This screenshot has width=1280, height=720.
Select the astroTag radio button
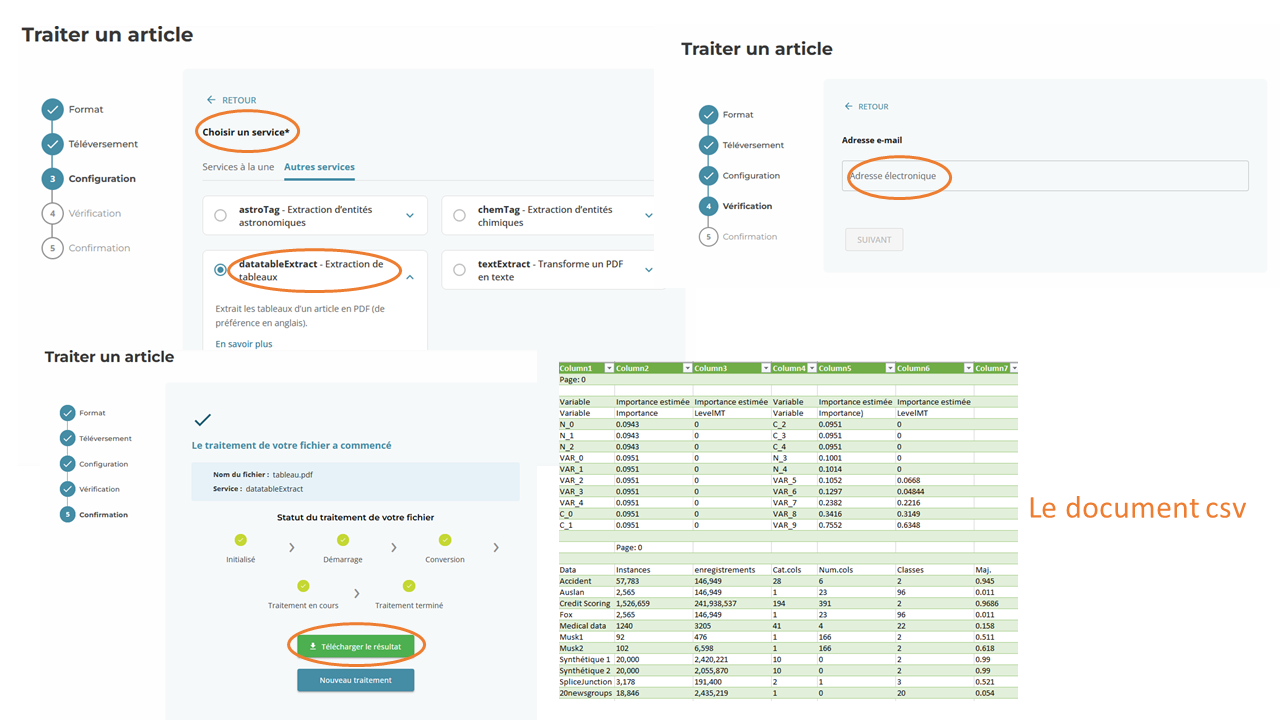click(221, 215)
